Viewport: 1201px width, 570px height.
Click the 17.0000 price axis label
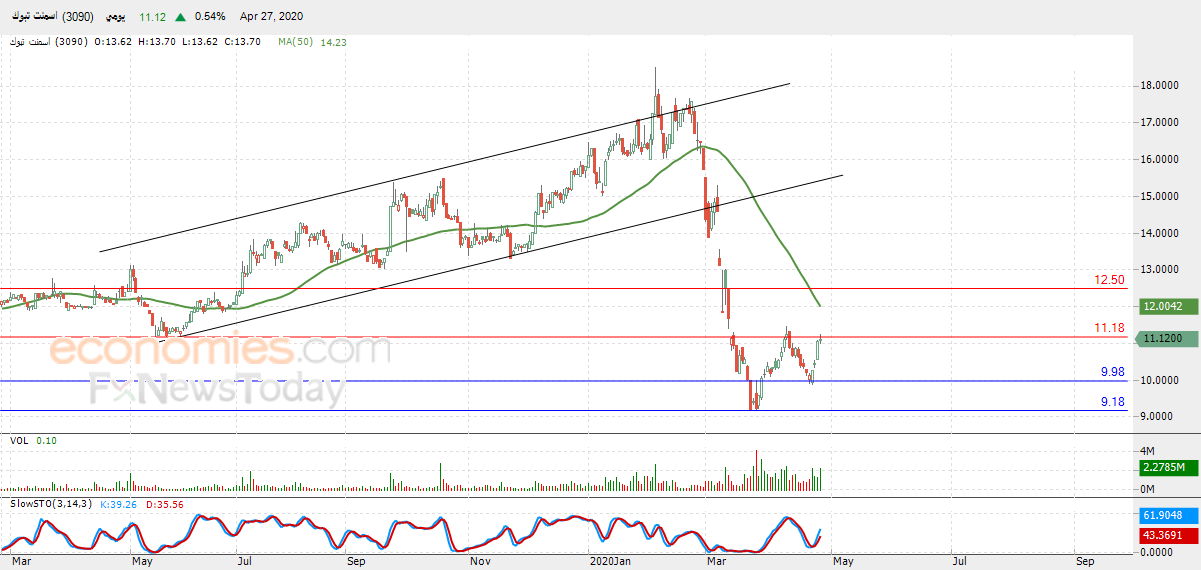click(1162, 123)
